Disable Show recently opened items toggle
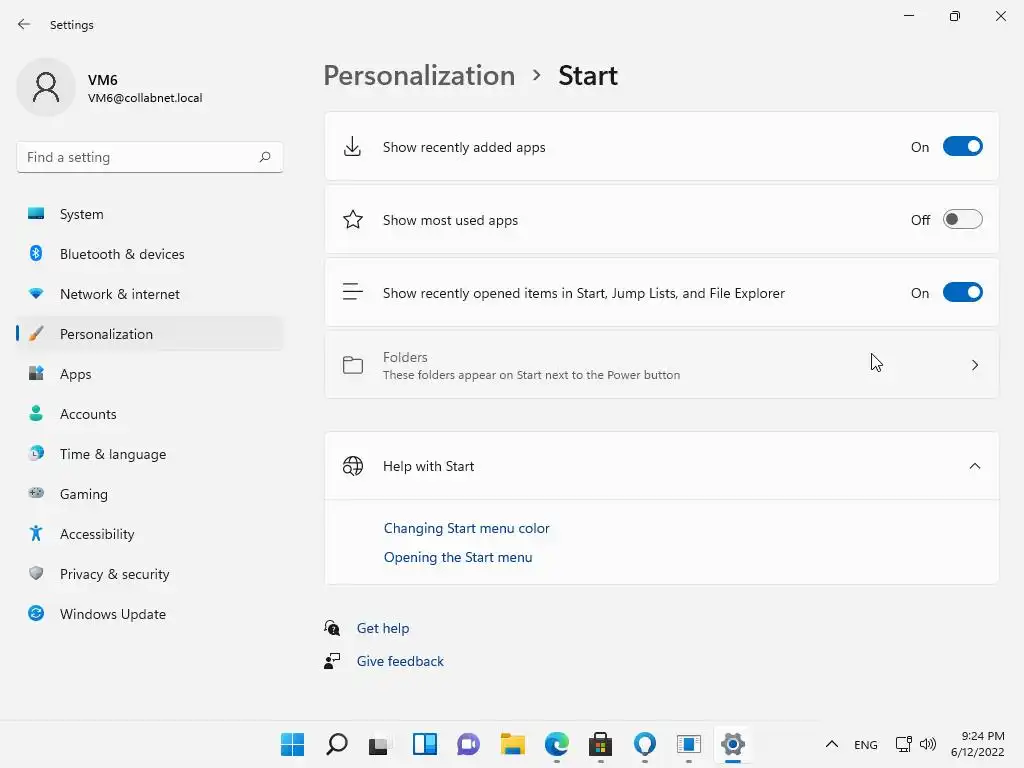This screenshot has height=768, width=1024. pyautogui.click(x=962, y=293)
